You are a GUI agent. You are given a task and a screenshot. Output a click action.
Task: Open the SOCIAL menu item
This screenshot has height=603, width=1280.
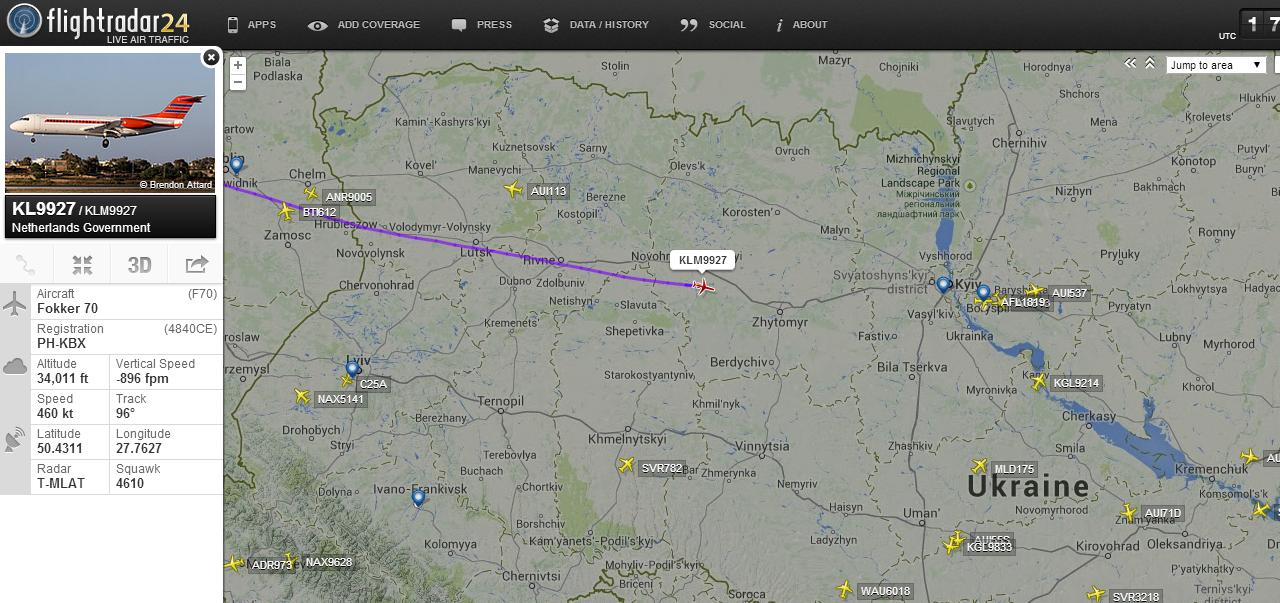[x=713, y=25]
